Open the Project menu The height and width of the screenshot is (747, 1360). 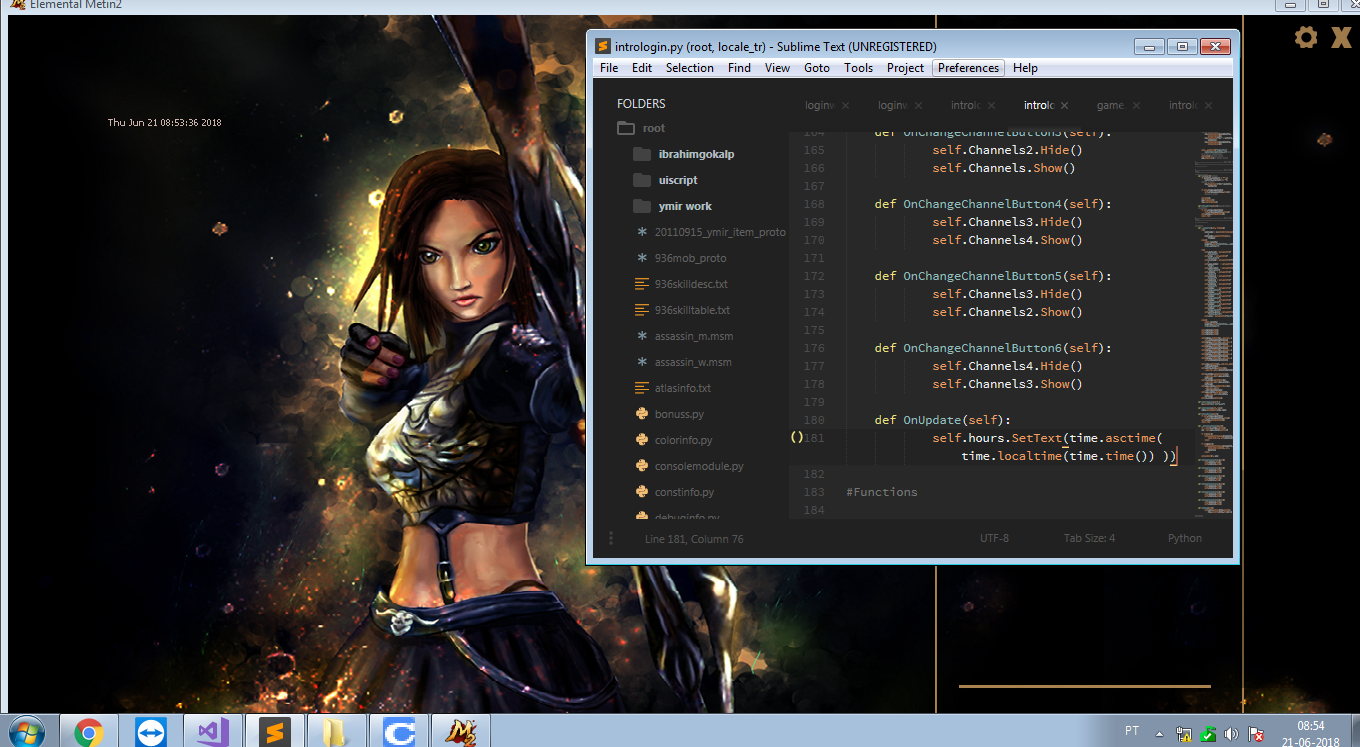[905, 68]
